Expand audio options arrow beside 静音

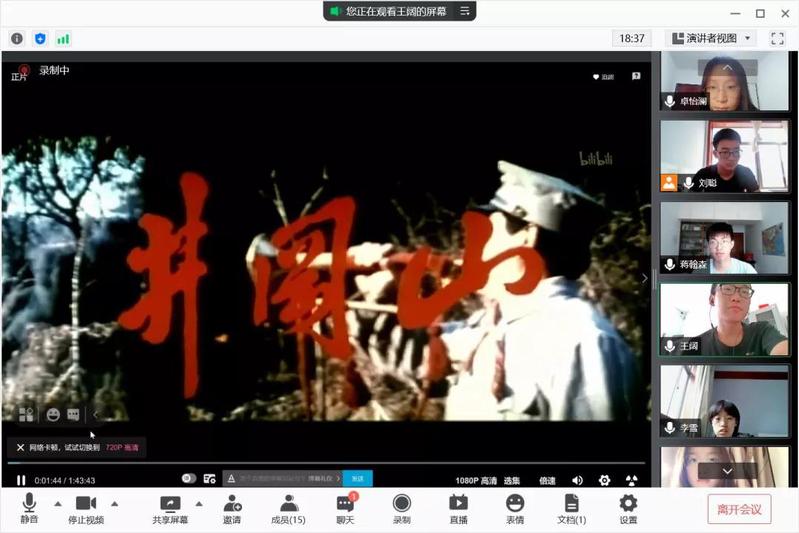[x=57, y=503]
